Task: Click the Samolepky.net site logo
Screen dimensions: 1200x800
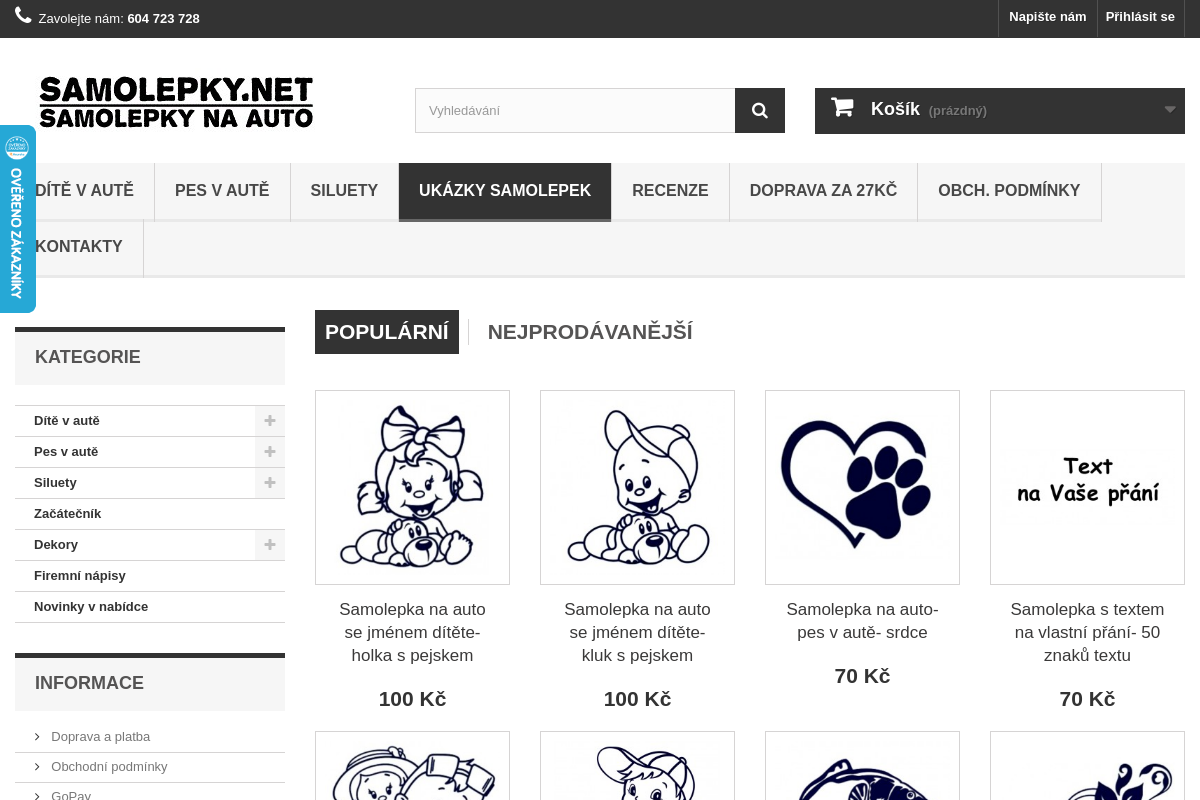Action: (176, 102)
